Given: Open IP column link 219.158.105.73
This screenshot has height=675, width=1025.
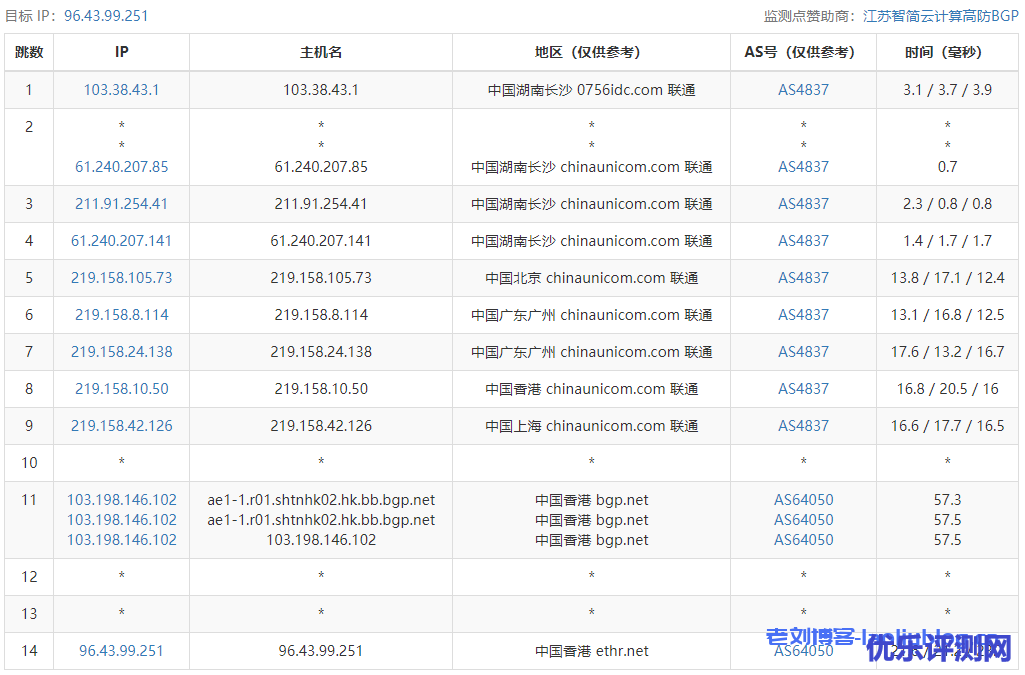Looking at the screenshot, I should 121,278.
